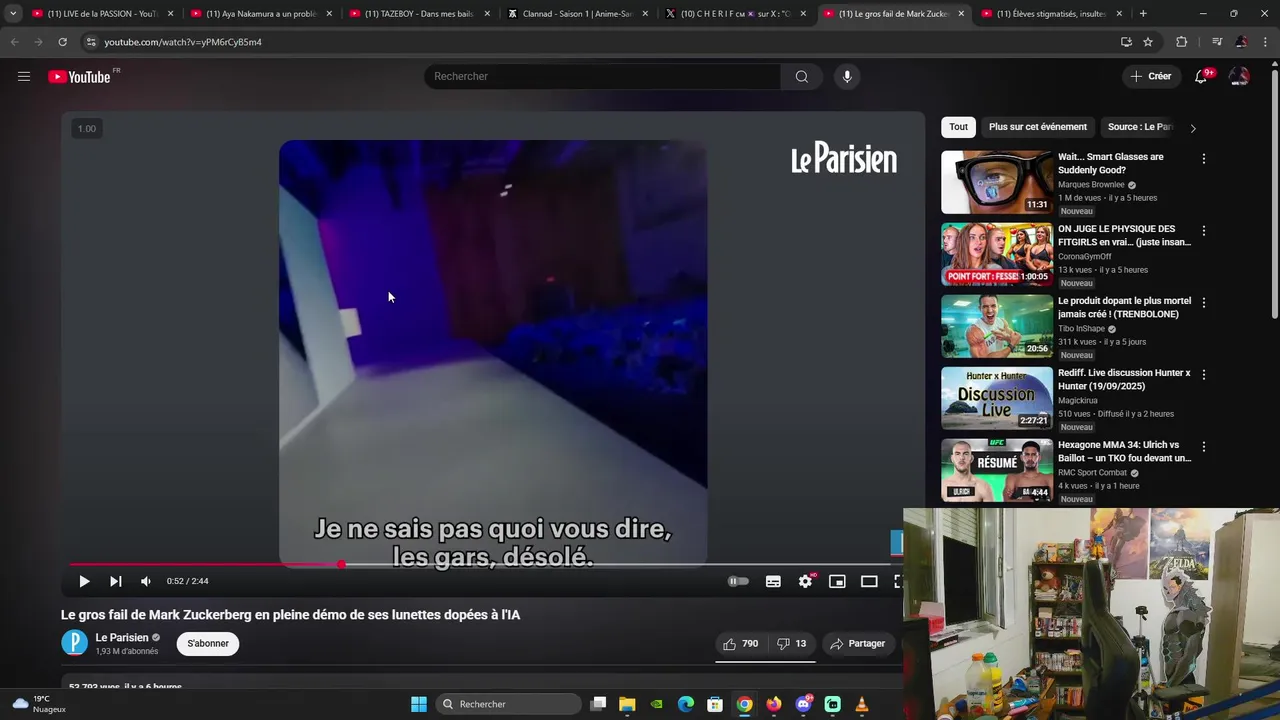
Task: Open the YouTube hamburger guide menu
Action: pyautogui.click(x=24, y=76)
